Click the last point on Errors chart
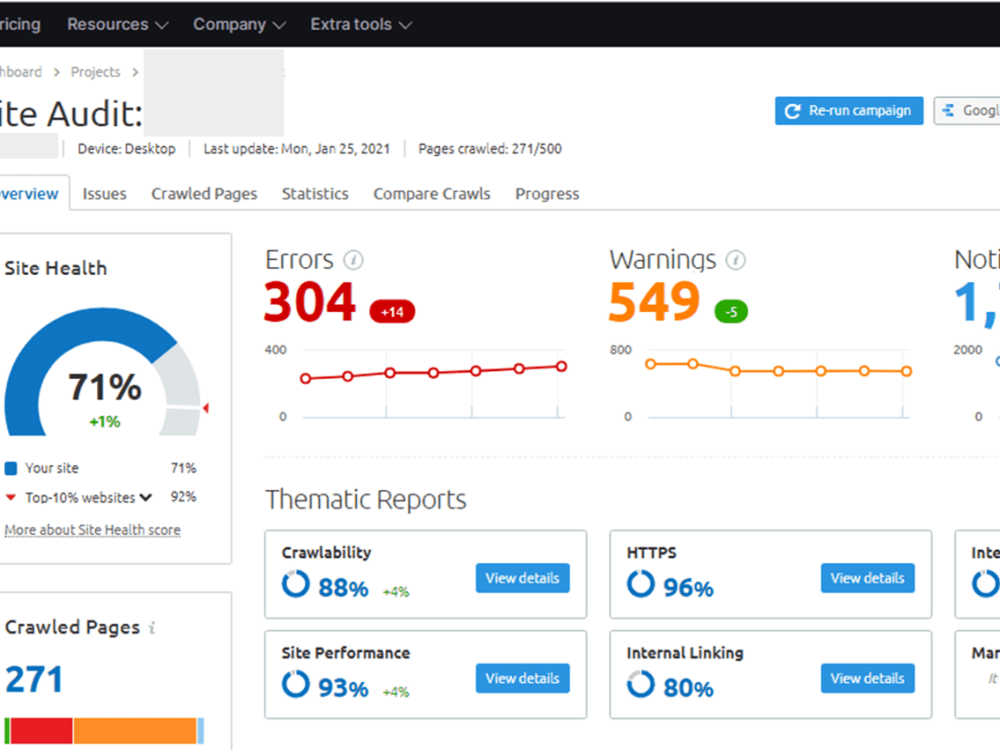The height and width of the screenshot is (750, 1000). click(x=561, y=366)
